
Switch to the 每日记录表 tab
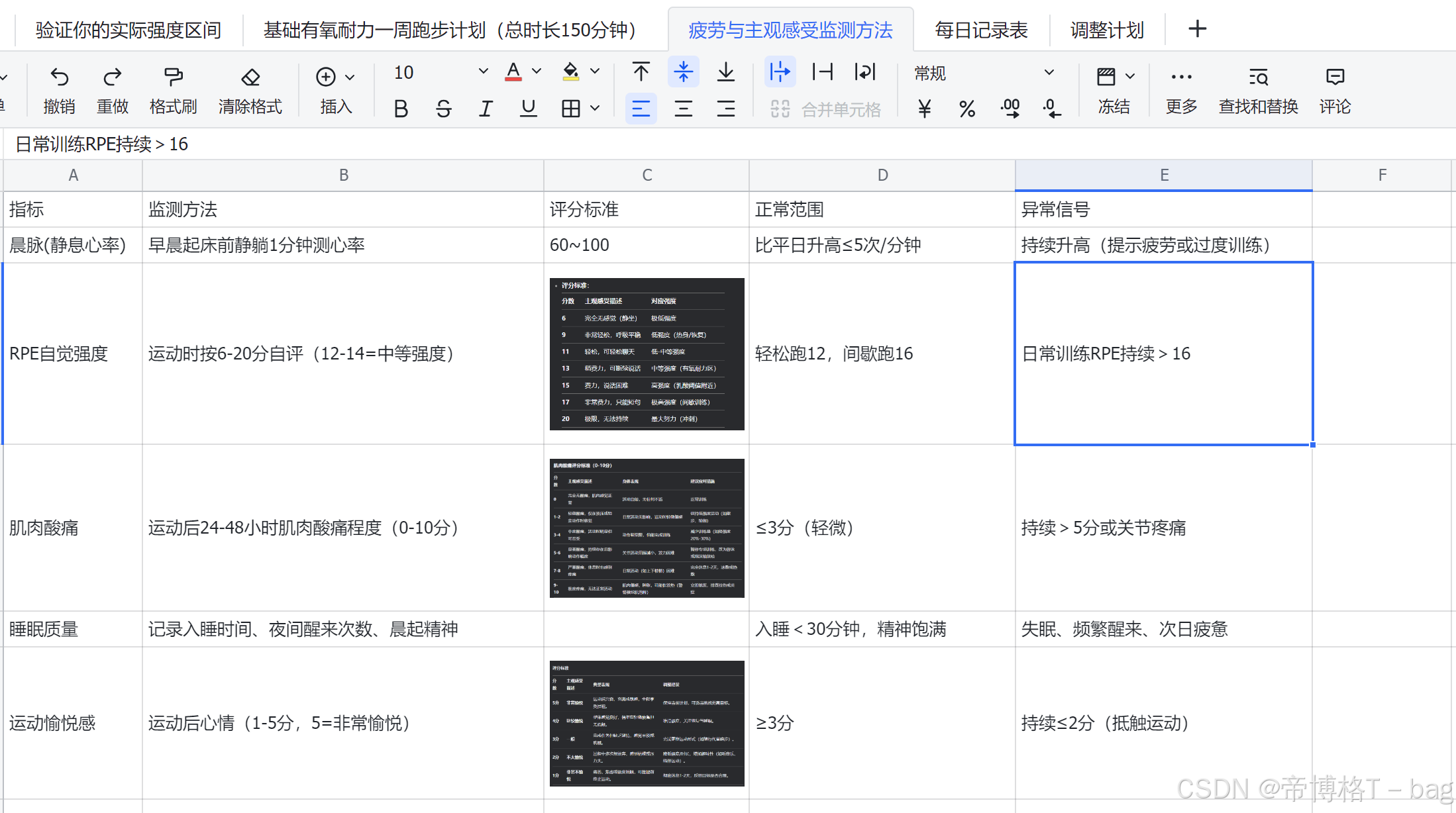point(980,29)
